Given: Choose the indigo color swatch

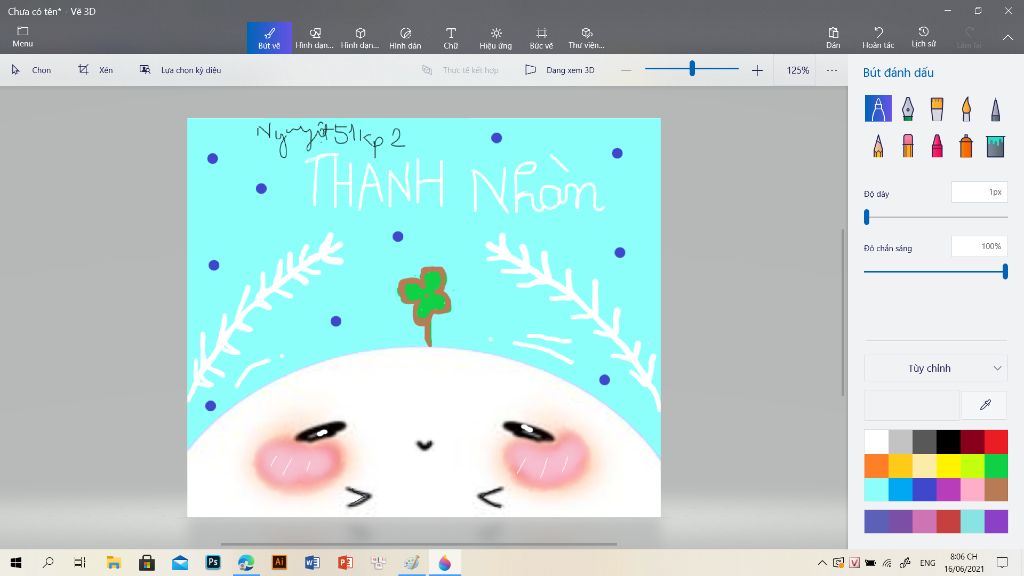Looking at the screenshot, I should click(924, 489).
